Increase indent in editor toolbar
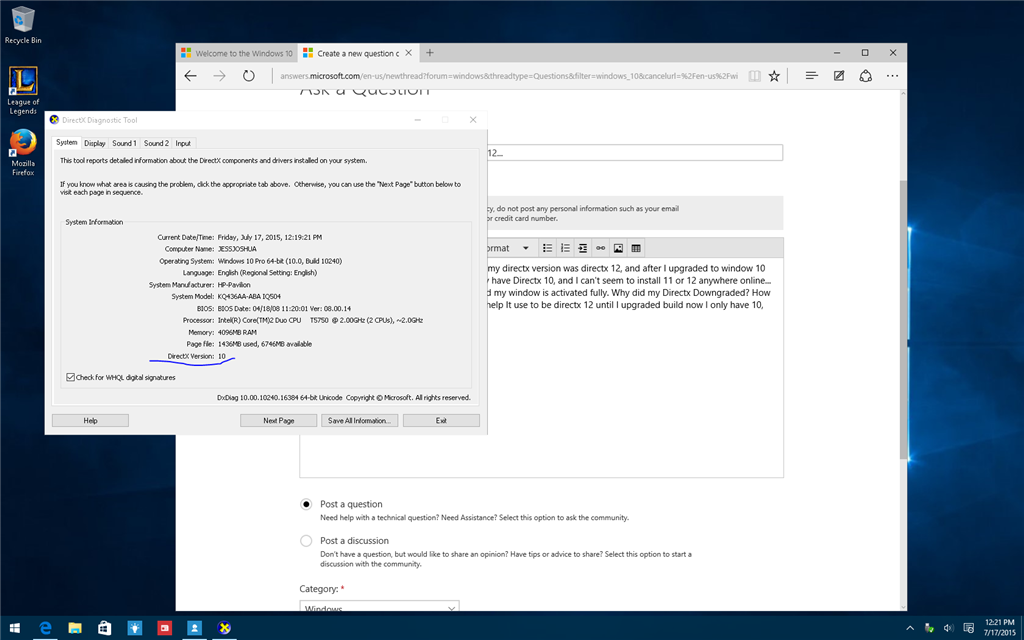This screenshot has width=1024, height=640. click(583, 248)
